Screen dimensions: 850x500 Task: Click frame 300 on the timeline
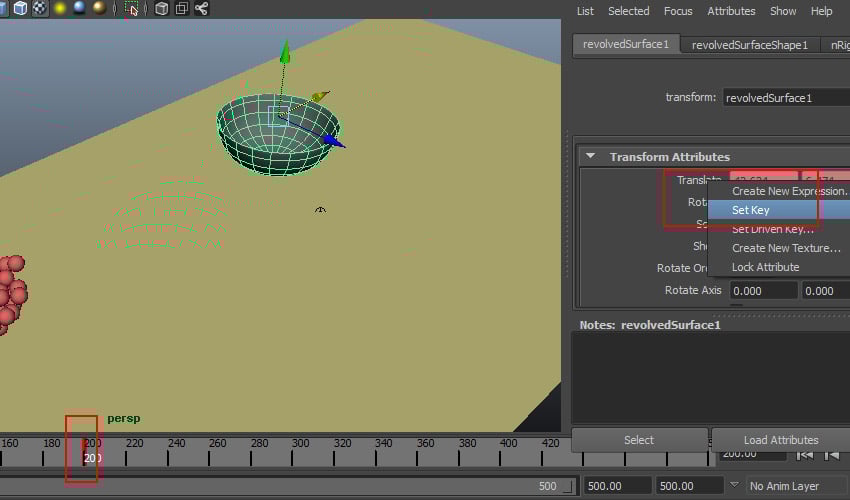click(x=300, y=456)
